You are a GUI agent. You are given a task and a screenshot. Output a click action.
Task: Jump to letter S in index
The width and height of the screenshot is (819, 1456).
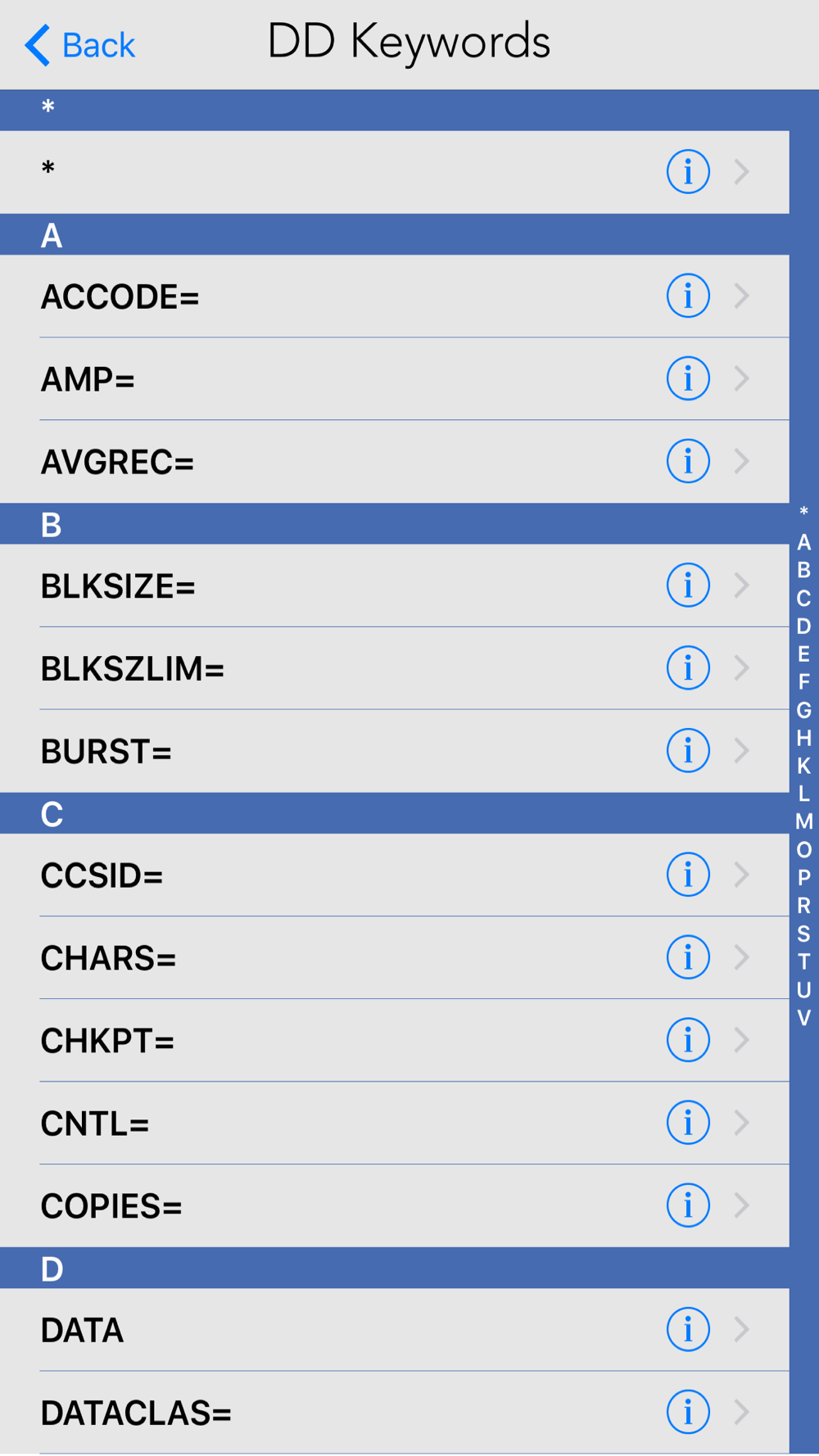pyautogui.click(x=803, y=934)
